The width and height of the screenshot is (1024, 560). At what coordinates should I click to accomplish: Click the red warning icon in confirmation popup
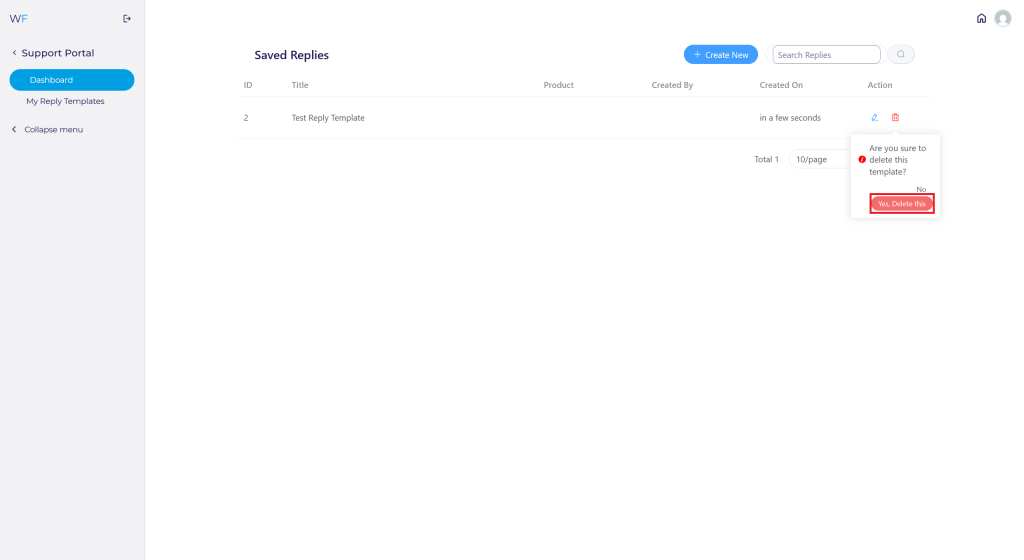861,159
